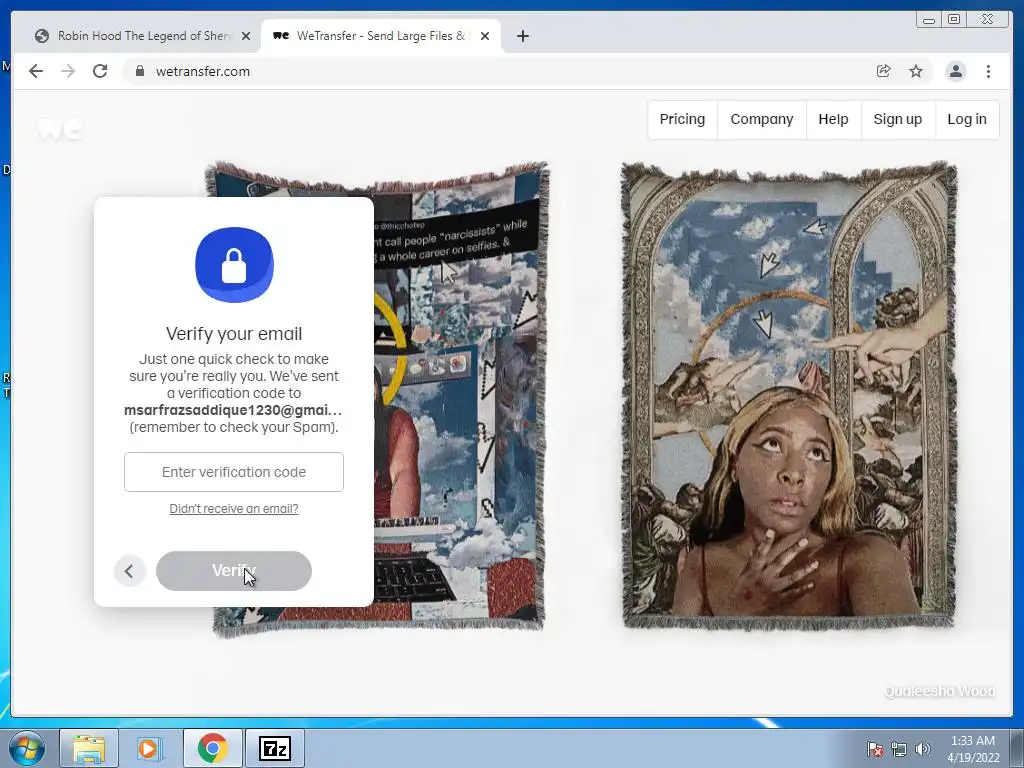The width and height of the screenshot is (1024, 768).
Task: Click the right tapestry artwork image
Action: pos(789,395)
